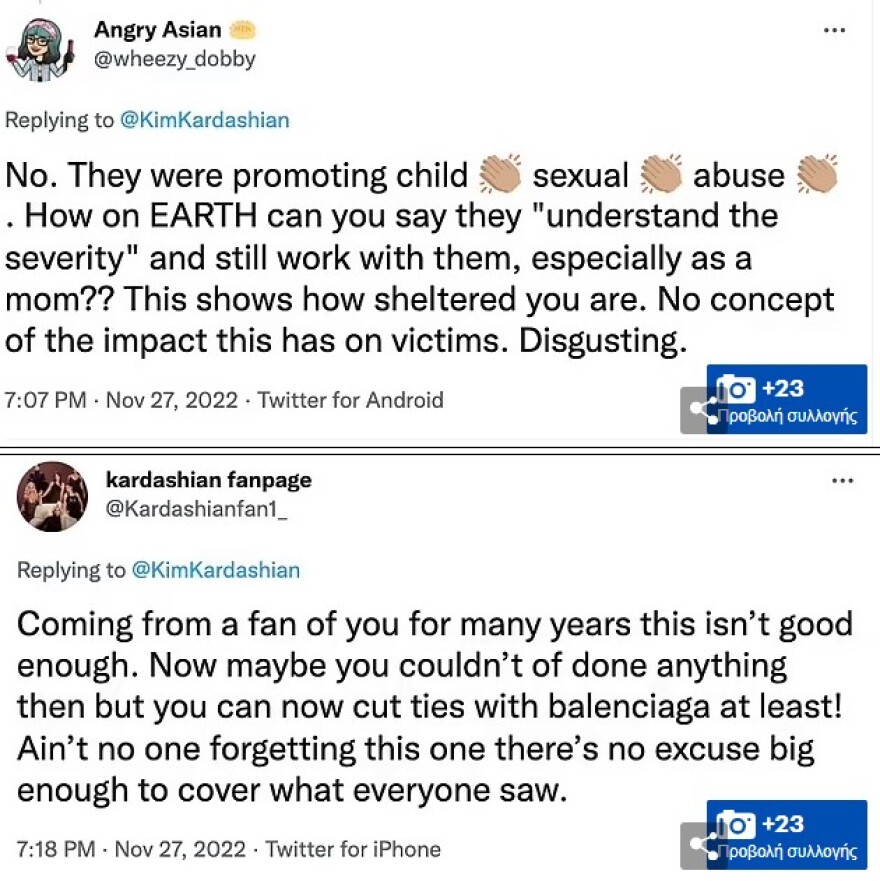Visit the @wheezy_dobby handle

[174, 59]
